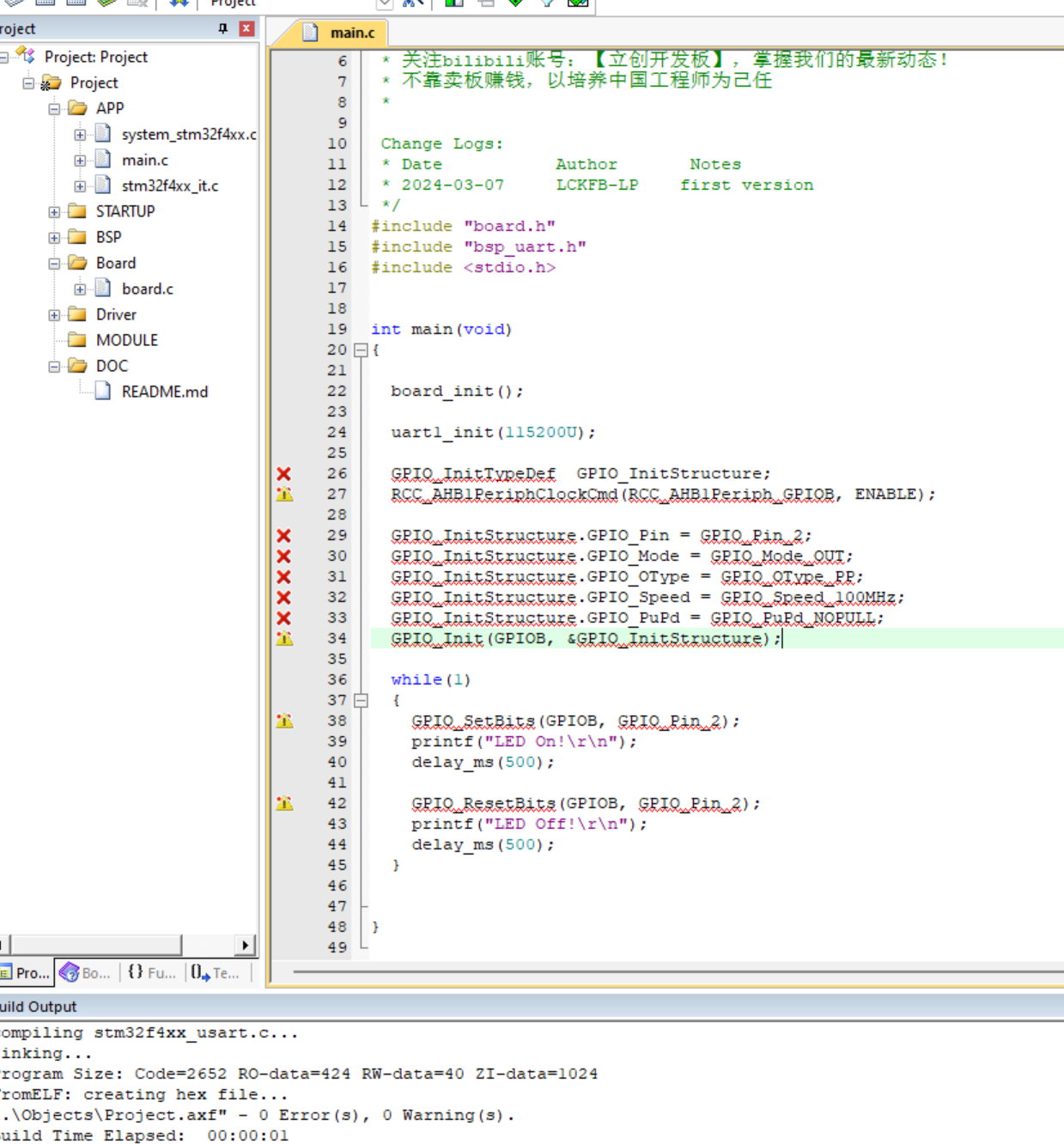Collapse the while loop code fold
Image resolution: width=1064 pixels, height=1144 pixels.
point(361,700)
